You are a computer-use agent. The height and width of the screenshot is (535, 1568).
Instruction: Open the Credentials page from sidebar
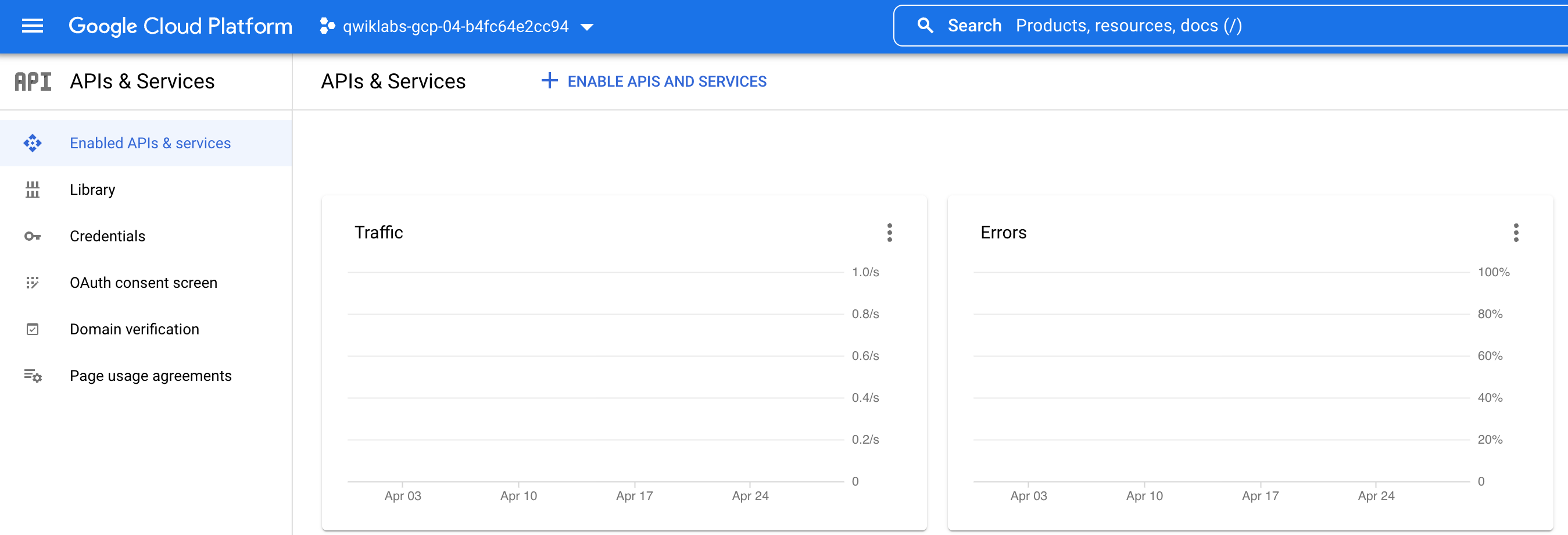click(x=107, y=236)
